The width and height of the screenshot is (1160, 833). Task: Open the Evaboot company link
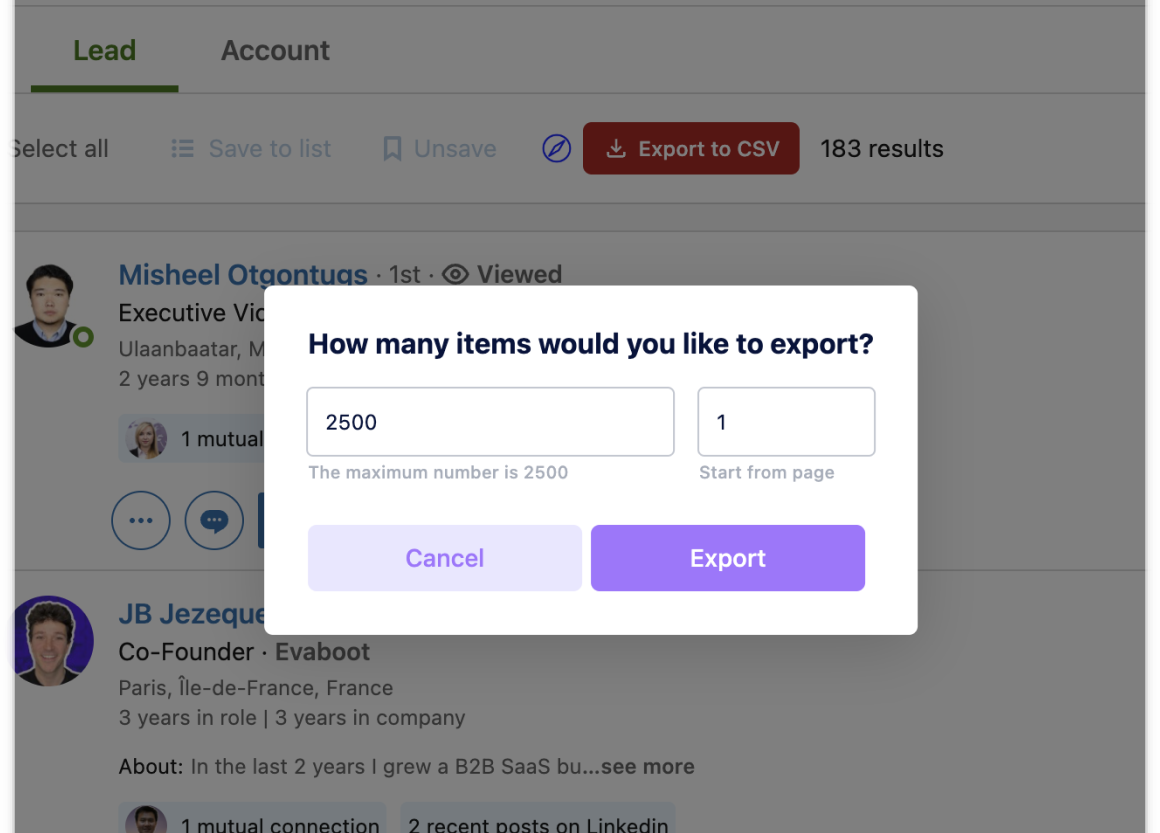coord(322,652)
